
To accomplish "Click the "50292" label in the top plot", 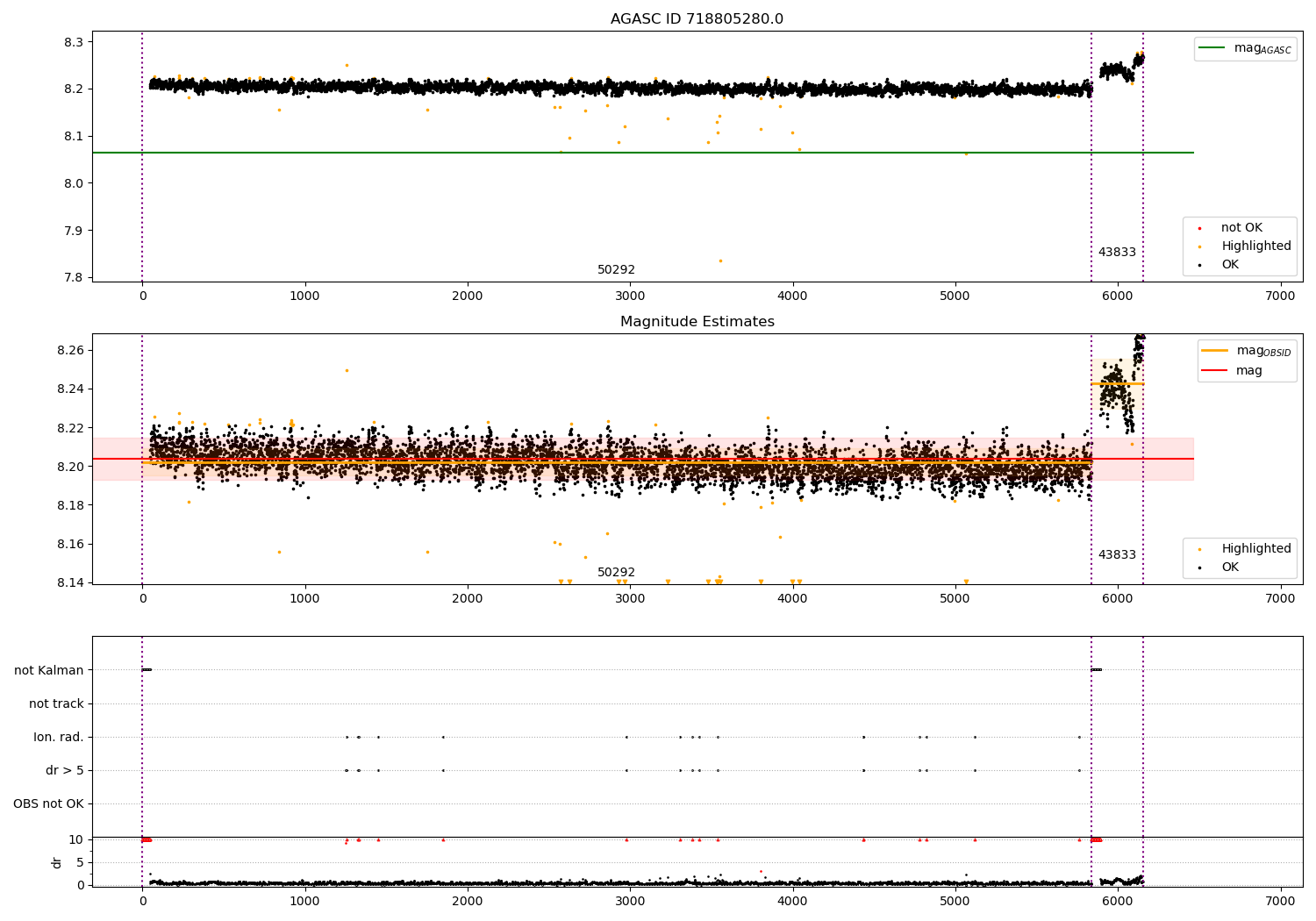I will click(616, 270).
